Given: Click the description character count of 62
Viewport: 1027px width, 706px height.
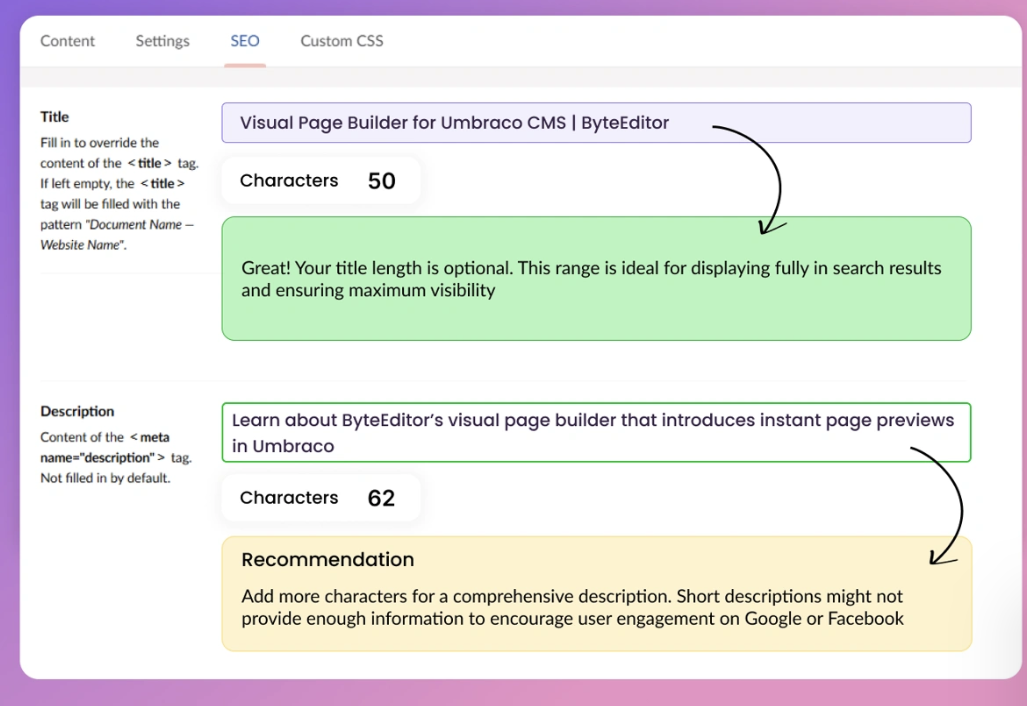Looking at the screenshot, I should coord(381,498).
